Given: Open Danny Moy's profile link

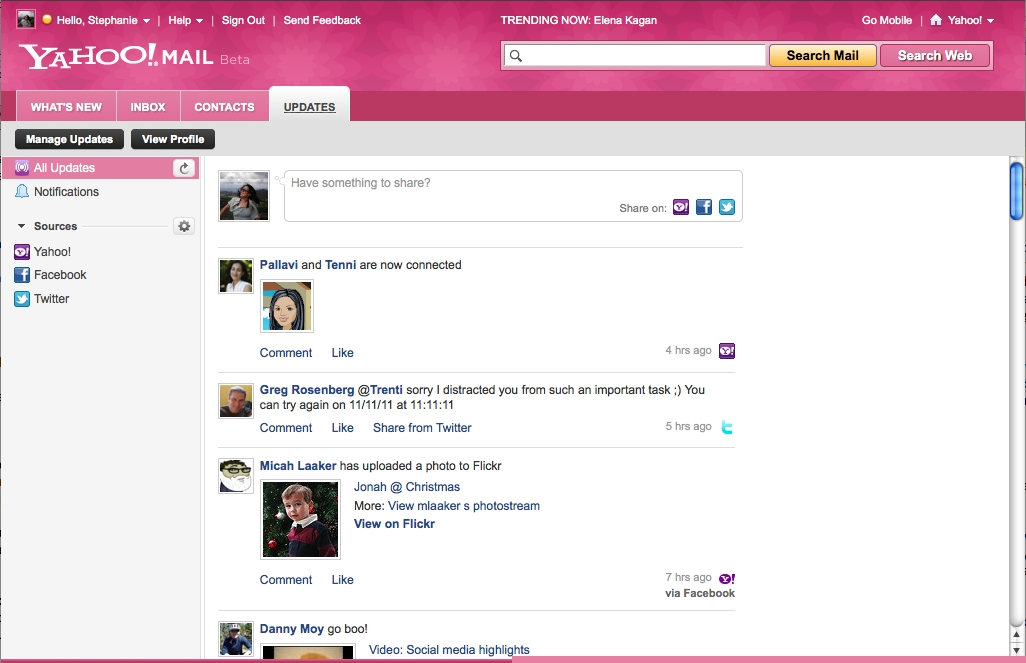Looking at the screenshot, I should pos(292,629).
